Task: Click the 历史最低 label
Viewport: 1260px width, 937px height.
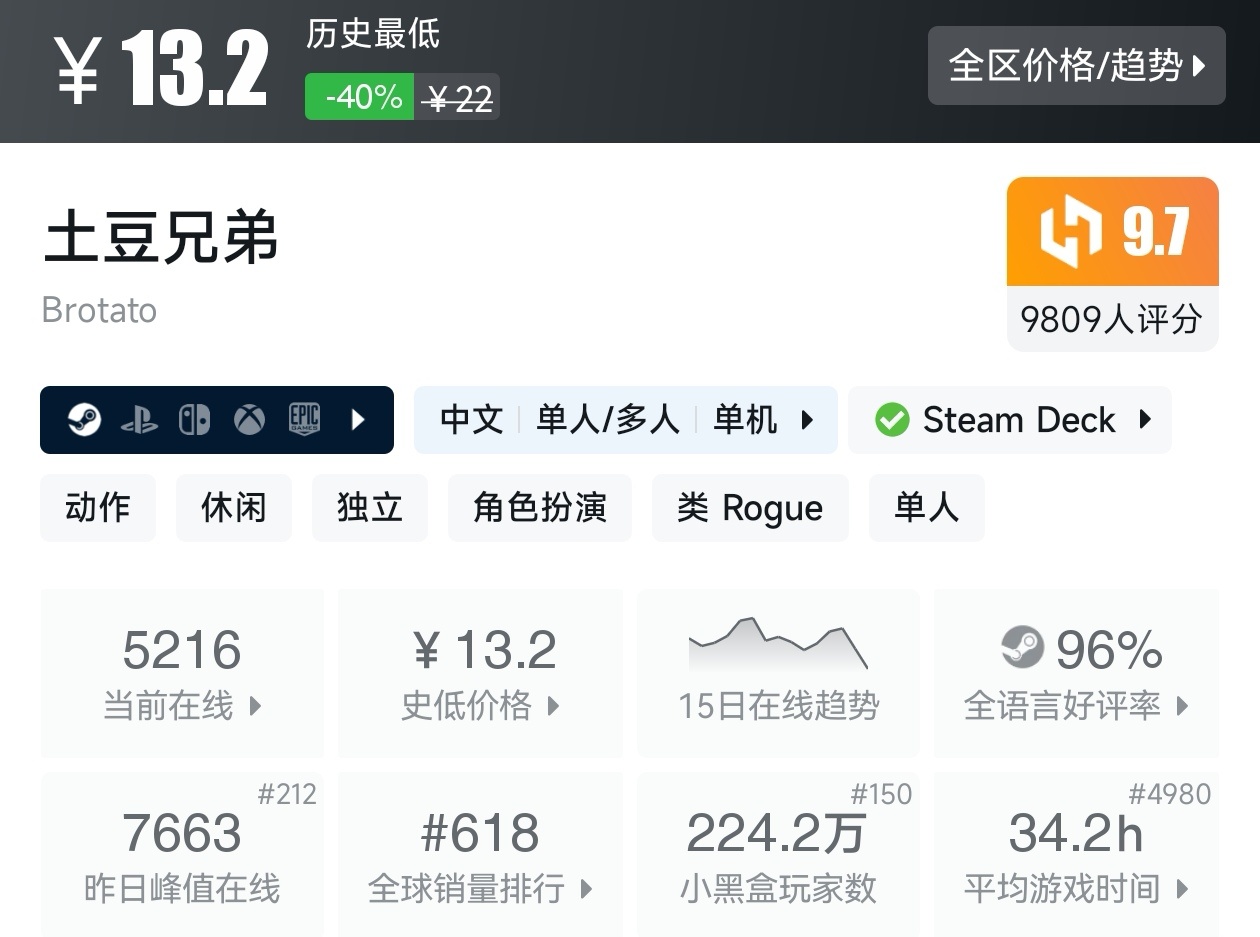Action: (x=373, y=34)
